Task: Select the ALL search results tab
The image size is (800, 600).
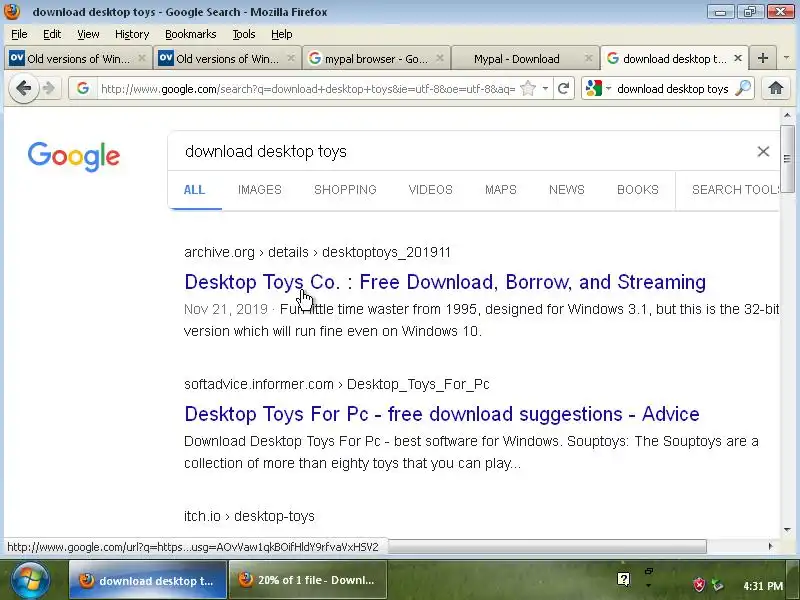Action: (194, 190)
